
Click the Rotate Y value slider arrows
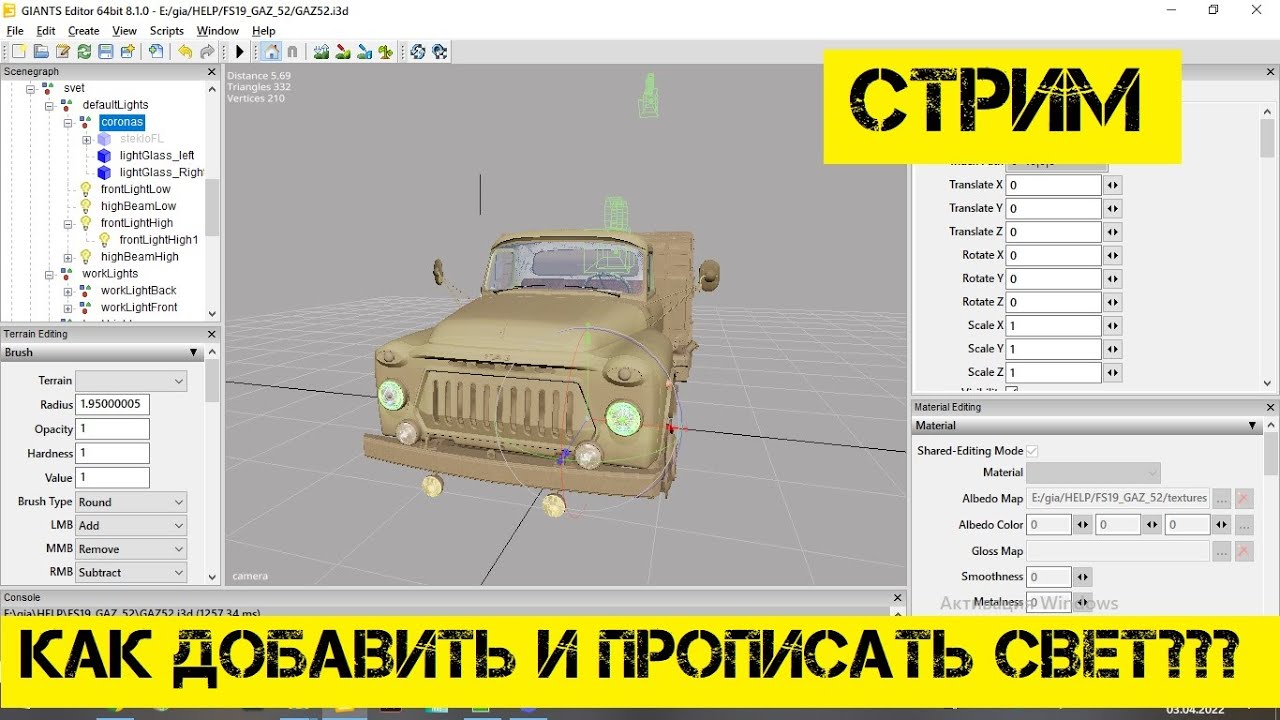(1113, 279)
